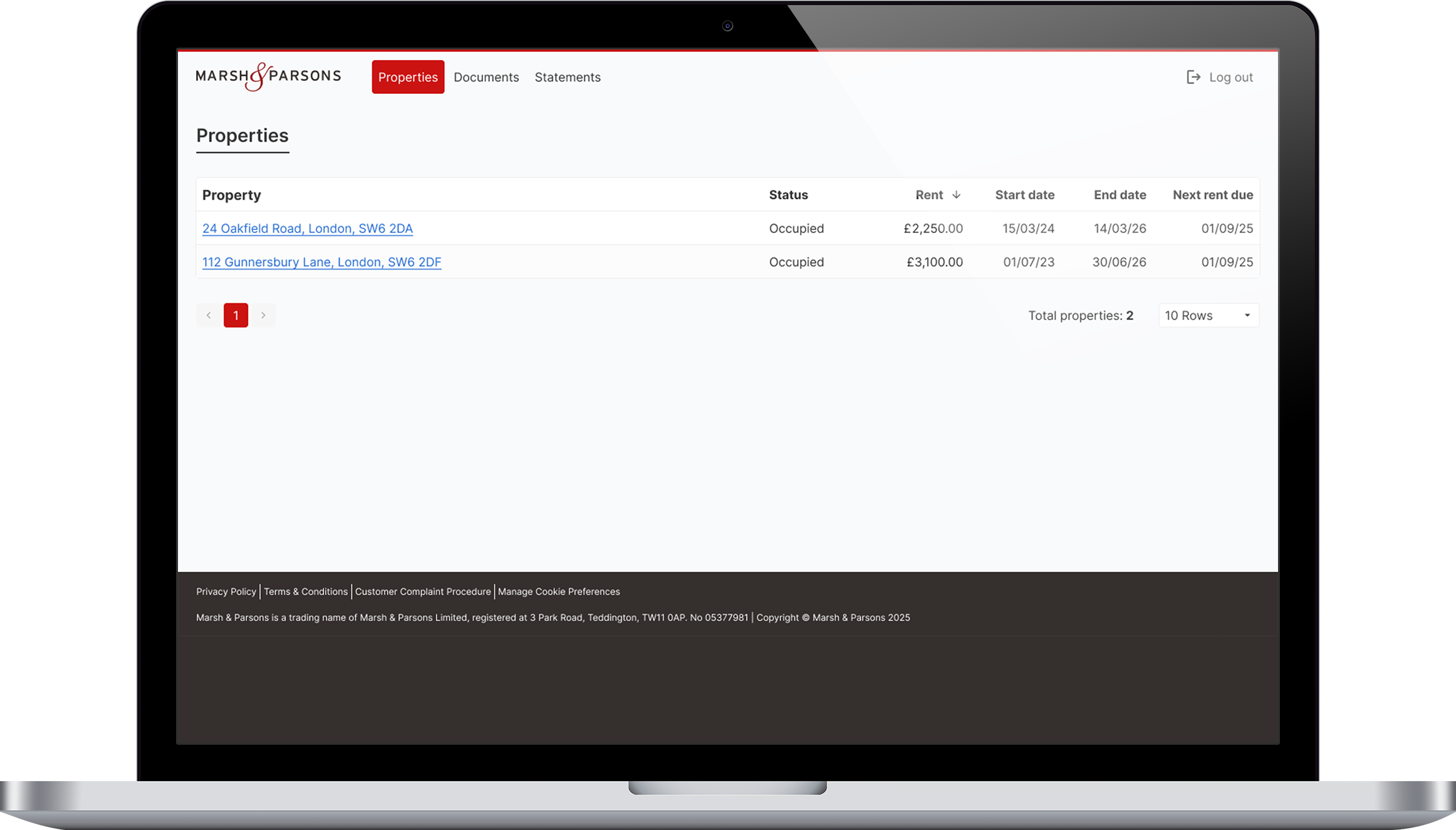Switch to the Documents tab

click(x=486, y=77)
